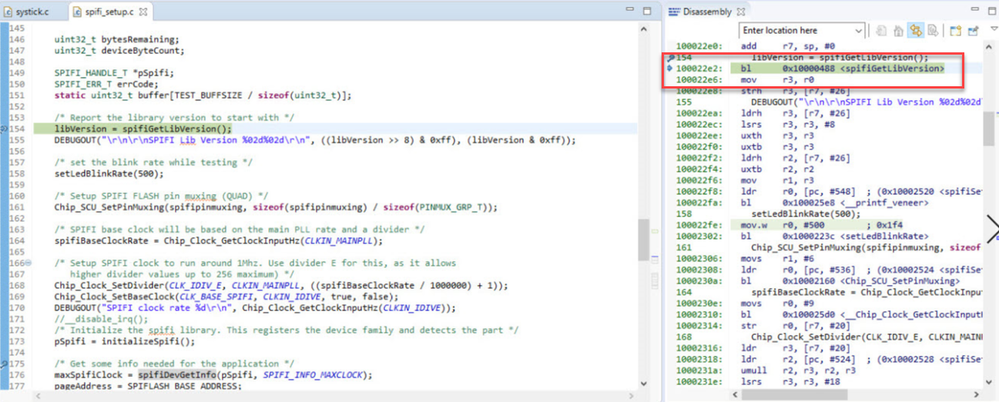The width and height of the screenshot is (999, 402).
Task: Click the Disassembly view icon
Action: point(673,11)
